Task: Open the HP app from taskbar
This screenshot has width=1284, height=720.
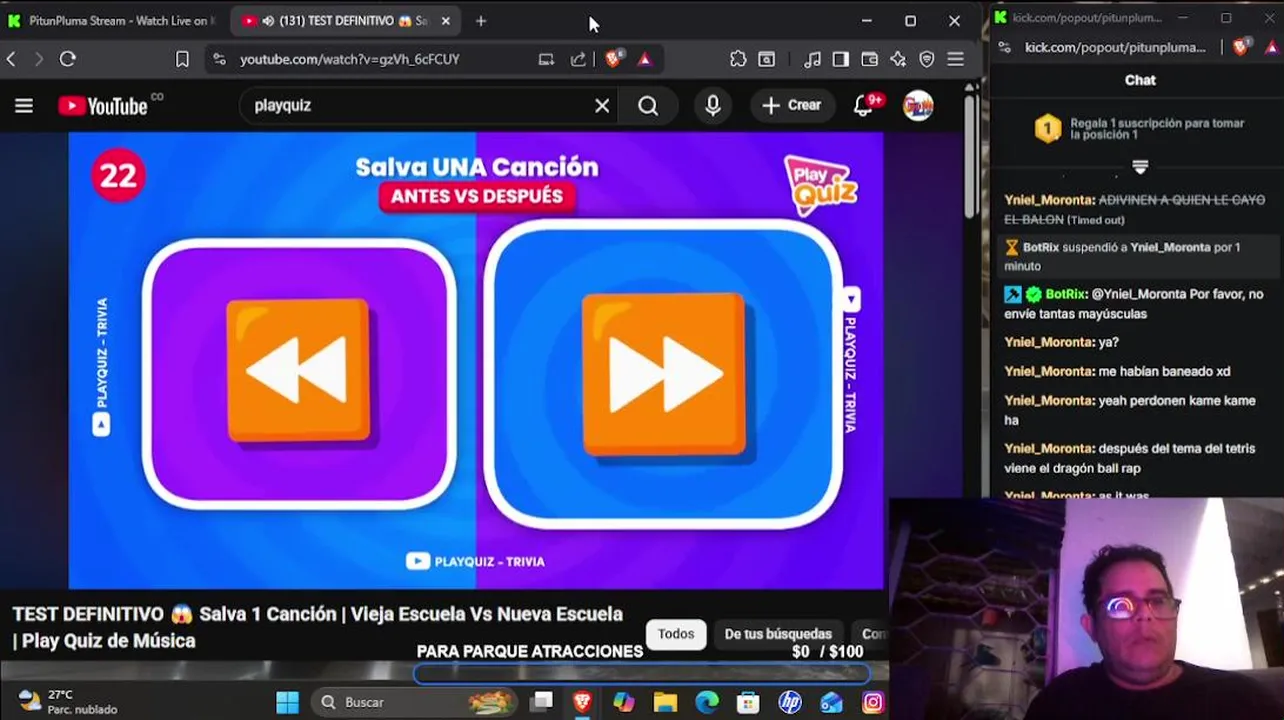Action: (x=790, y=702)
